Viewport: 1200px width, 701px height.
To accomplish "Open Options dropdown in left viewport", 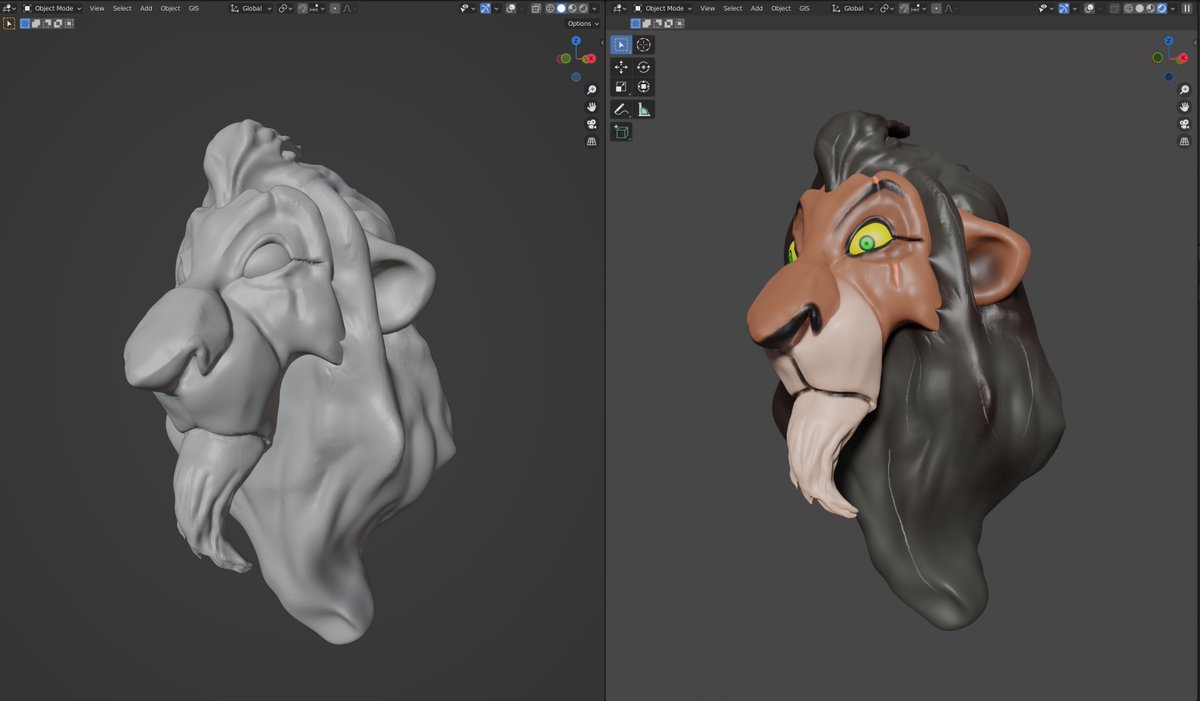I will click(x=581, y=23).
